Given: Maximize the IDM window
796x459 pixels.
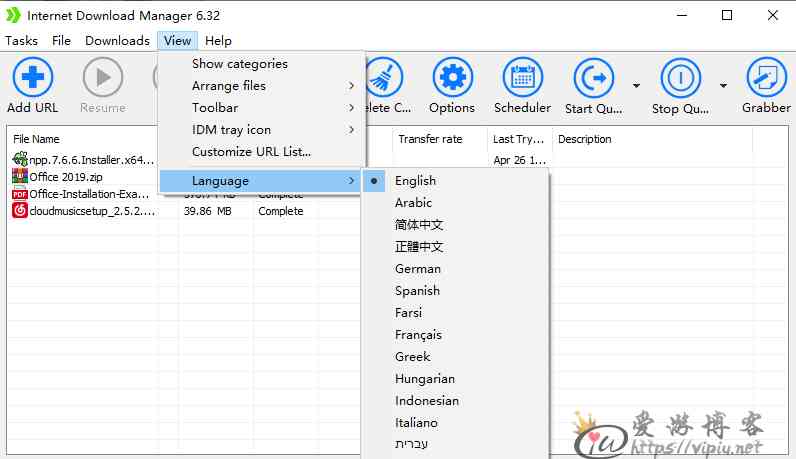Looking at the screenshot, I should coord(727,15).
